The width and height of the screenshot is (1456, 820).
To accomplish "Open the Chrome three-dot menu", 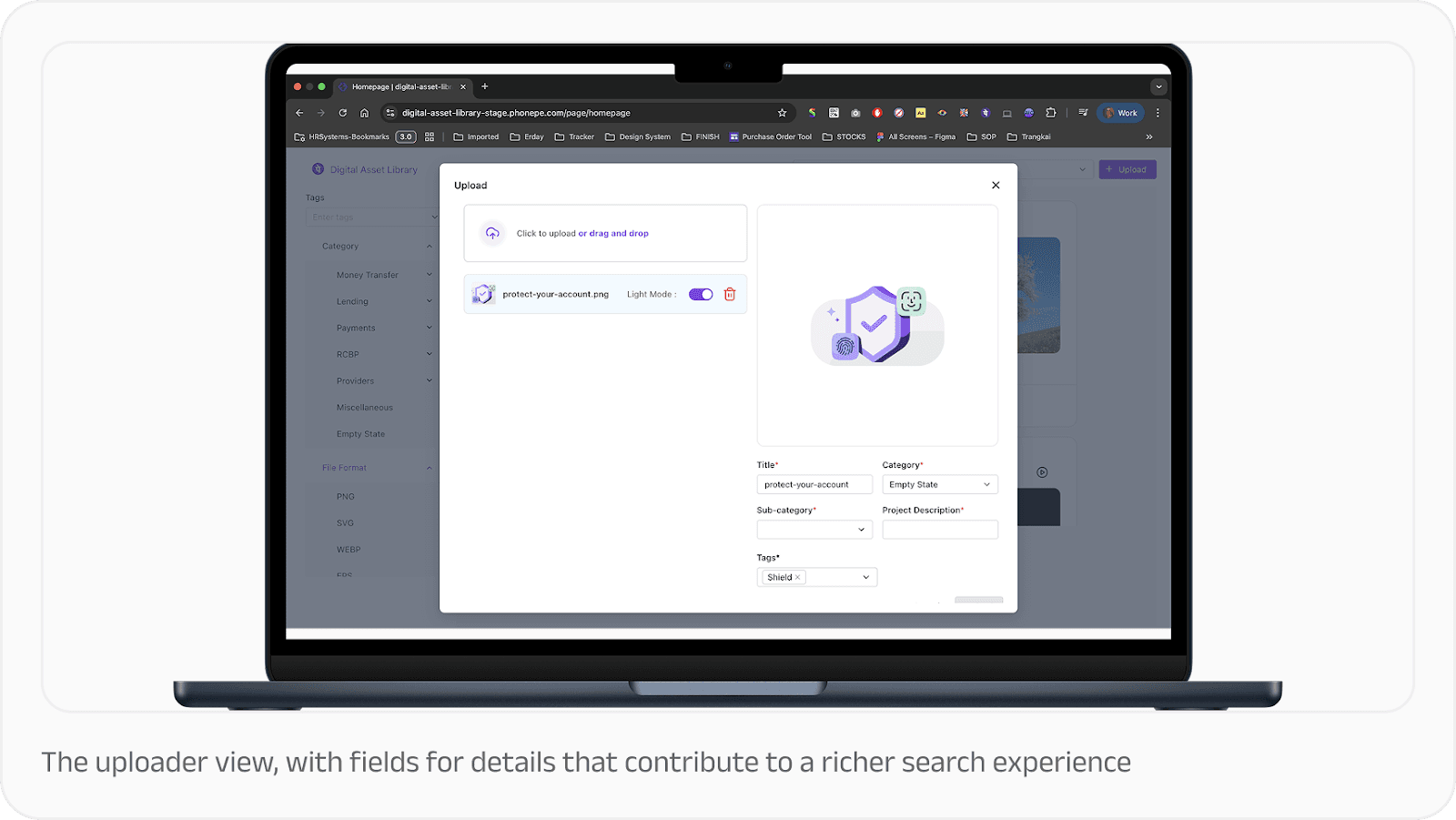I will click(x=1158, y=113).
